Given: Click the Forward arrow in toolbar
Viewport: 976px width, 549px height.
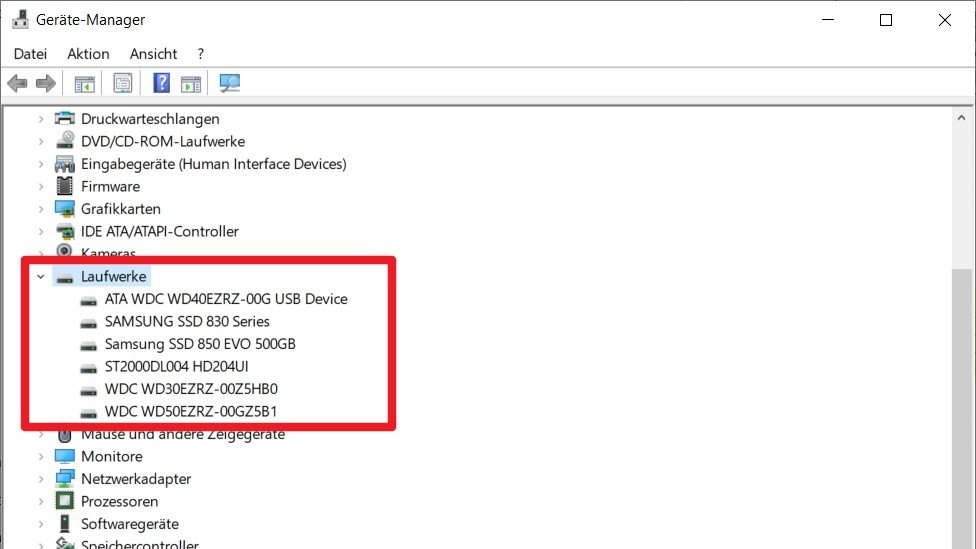Looking at the screenshot, I should click(45, 83).
